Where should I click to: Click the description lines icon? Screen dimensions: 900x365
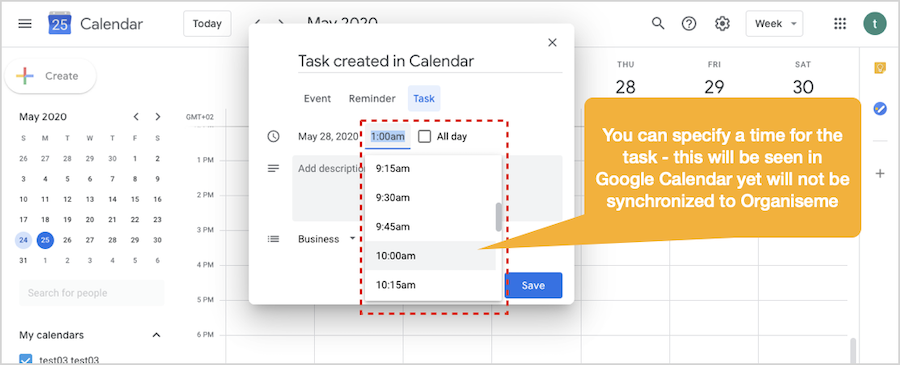coord(273,169)
